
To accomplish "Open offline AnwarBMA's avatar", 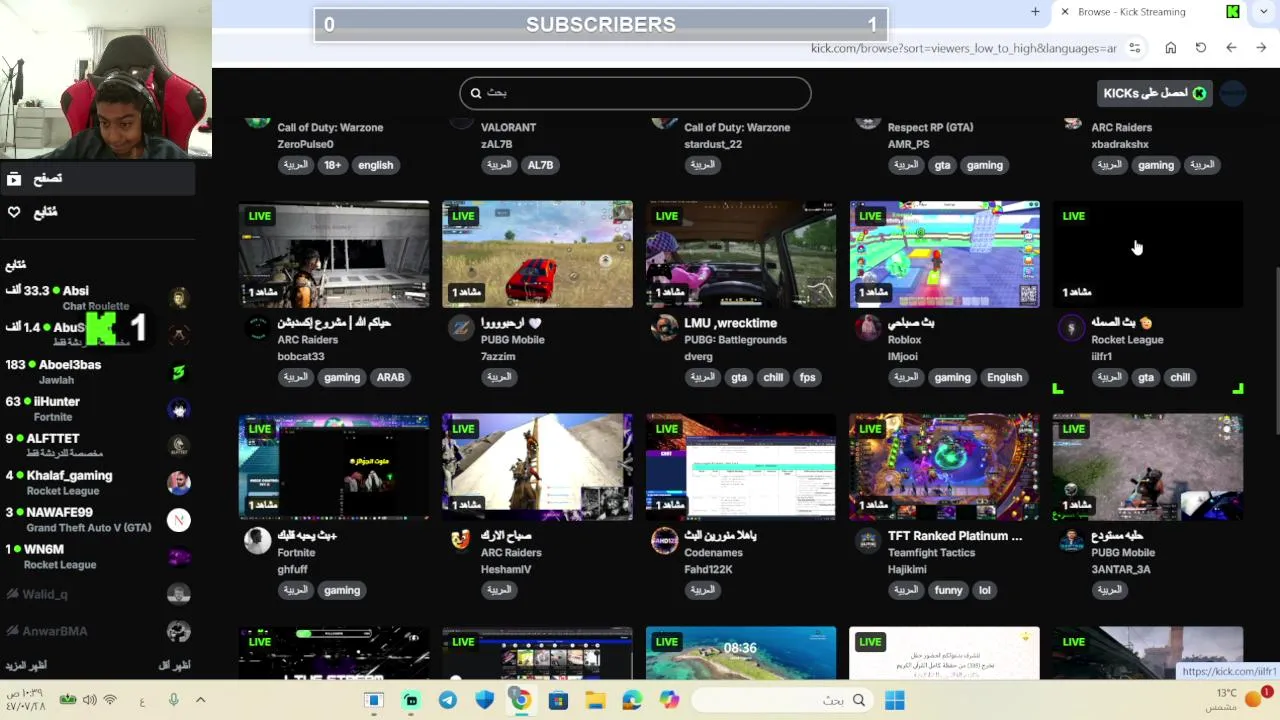I will pos(179,631).
